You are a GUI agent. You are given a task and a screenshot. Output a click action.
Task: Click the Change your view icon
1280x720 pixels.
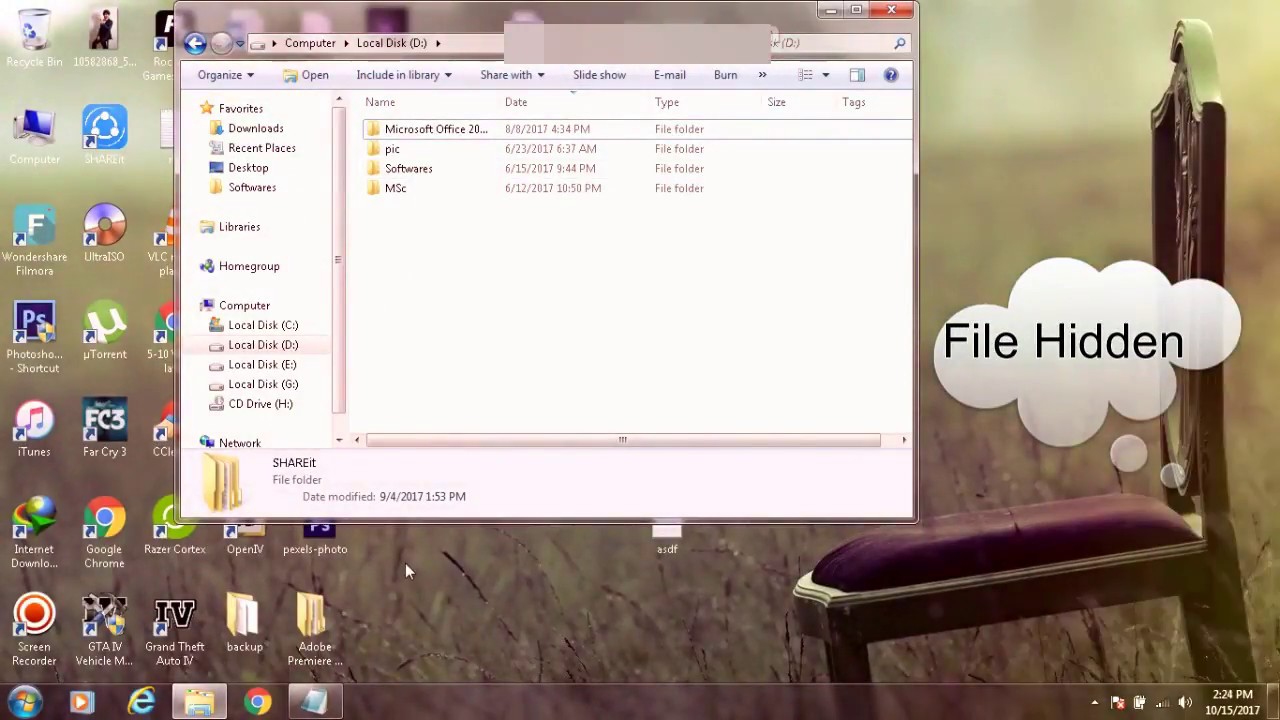pyautogui.click(x=806, y=75)
